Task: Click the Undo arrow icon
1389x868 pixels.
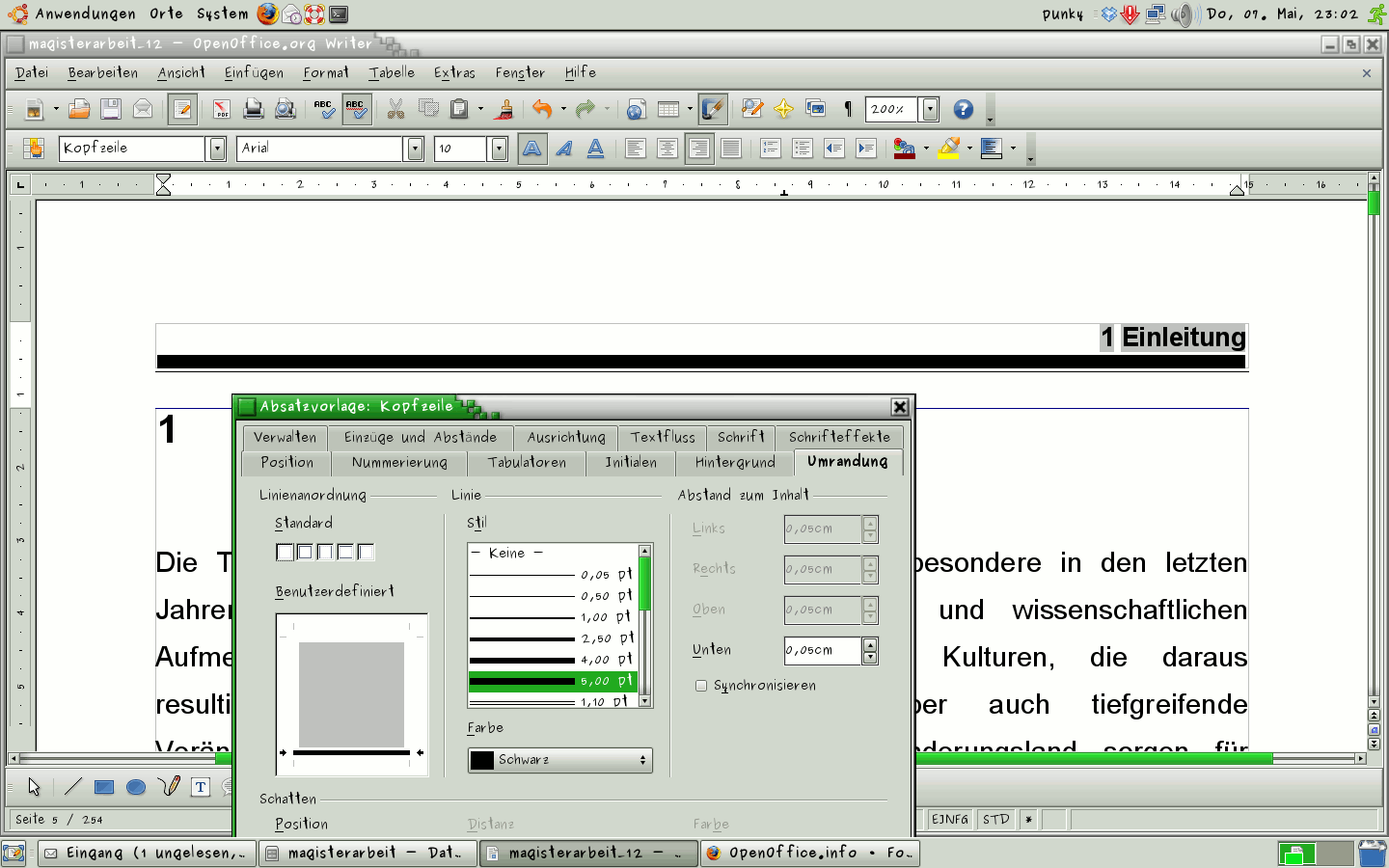Action: tap(542, 110)
